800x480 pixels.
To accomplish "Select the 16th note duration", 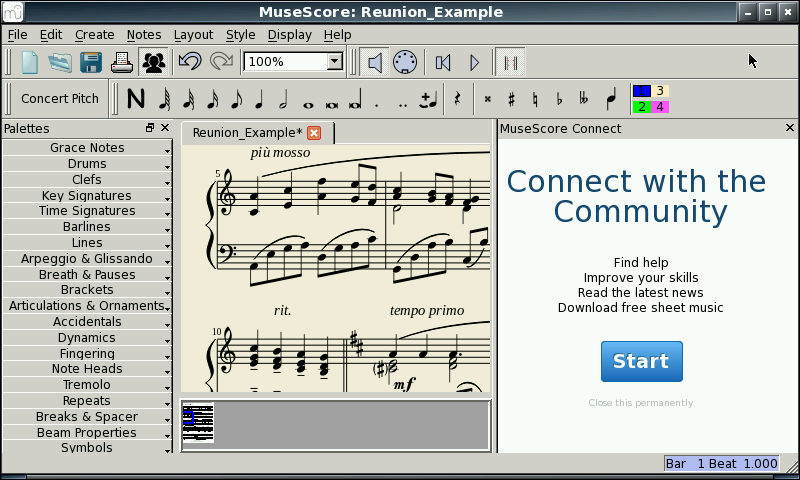I will click(x=213, y=98).
